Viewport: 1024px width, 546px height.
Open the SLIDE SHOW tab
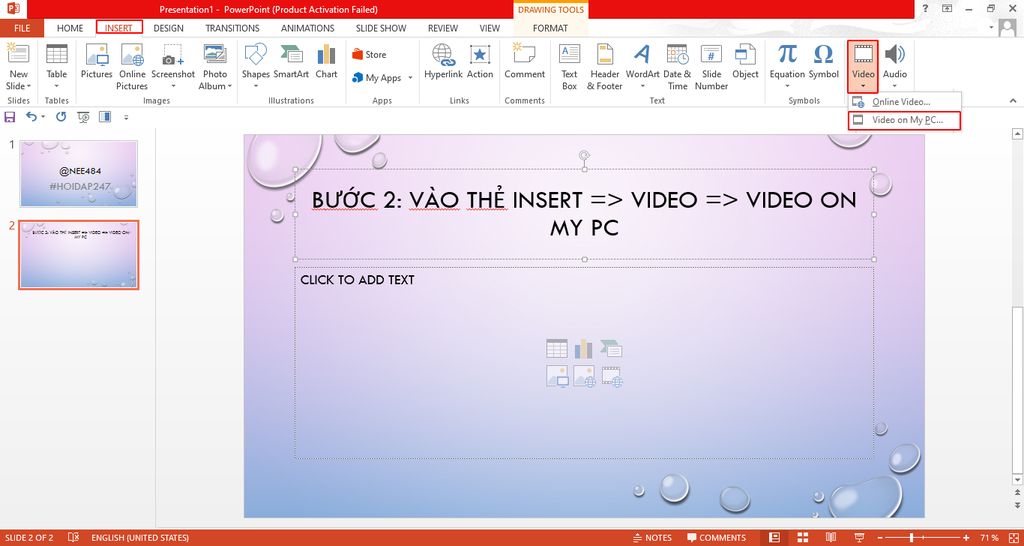pos(381,28)
